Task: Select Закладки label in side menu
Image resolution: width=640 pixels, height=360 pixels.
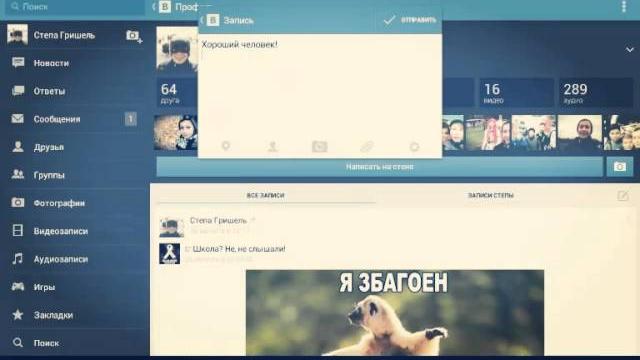Action: pyautogui.click(x=53, y=315)
